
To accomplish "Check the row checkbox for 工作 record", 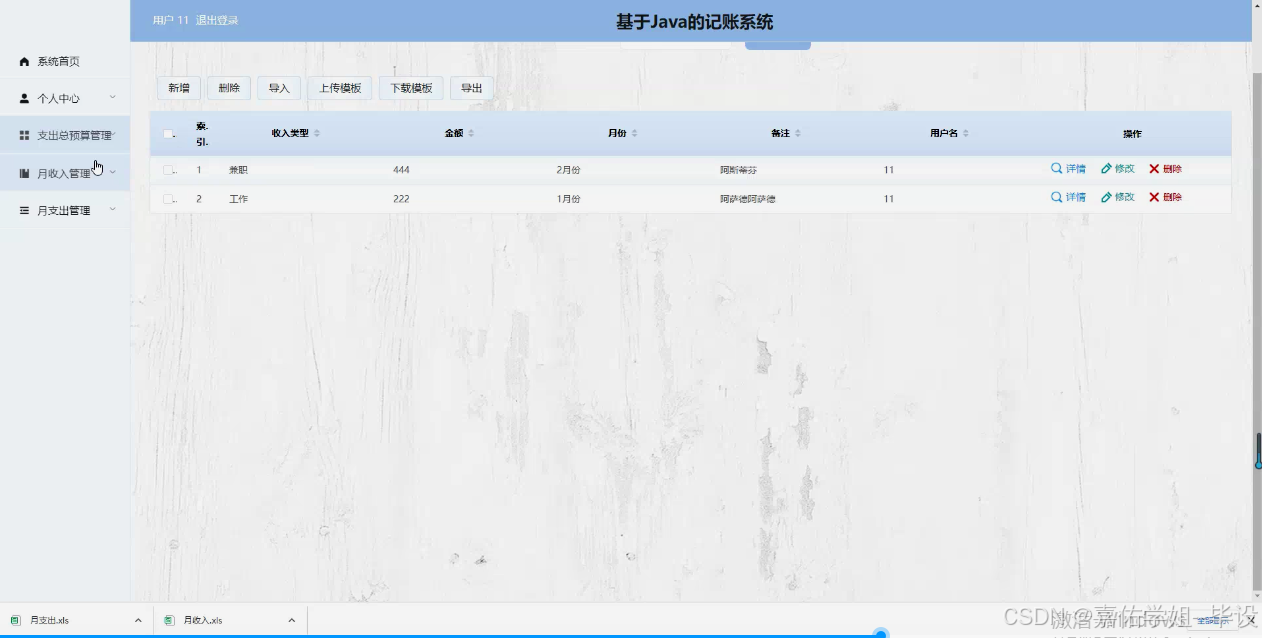I will [x=167, y=198].
